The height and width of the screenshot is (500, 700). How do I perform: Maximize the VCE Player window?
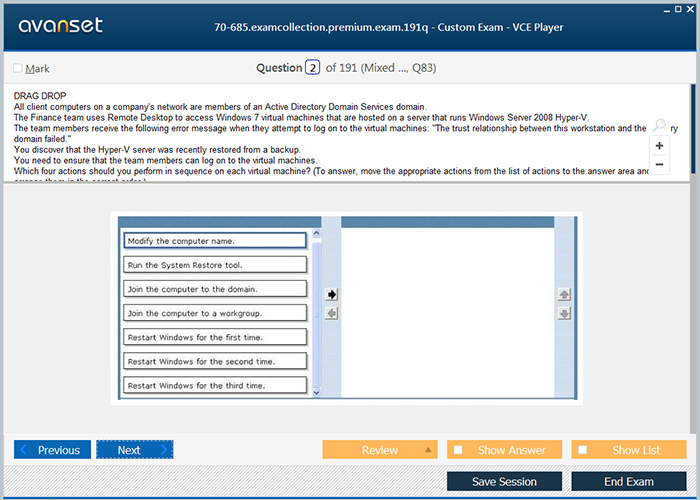click(x=678, y=9)
